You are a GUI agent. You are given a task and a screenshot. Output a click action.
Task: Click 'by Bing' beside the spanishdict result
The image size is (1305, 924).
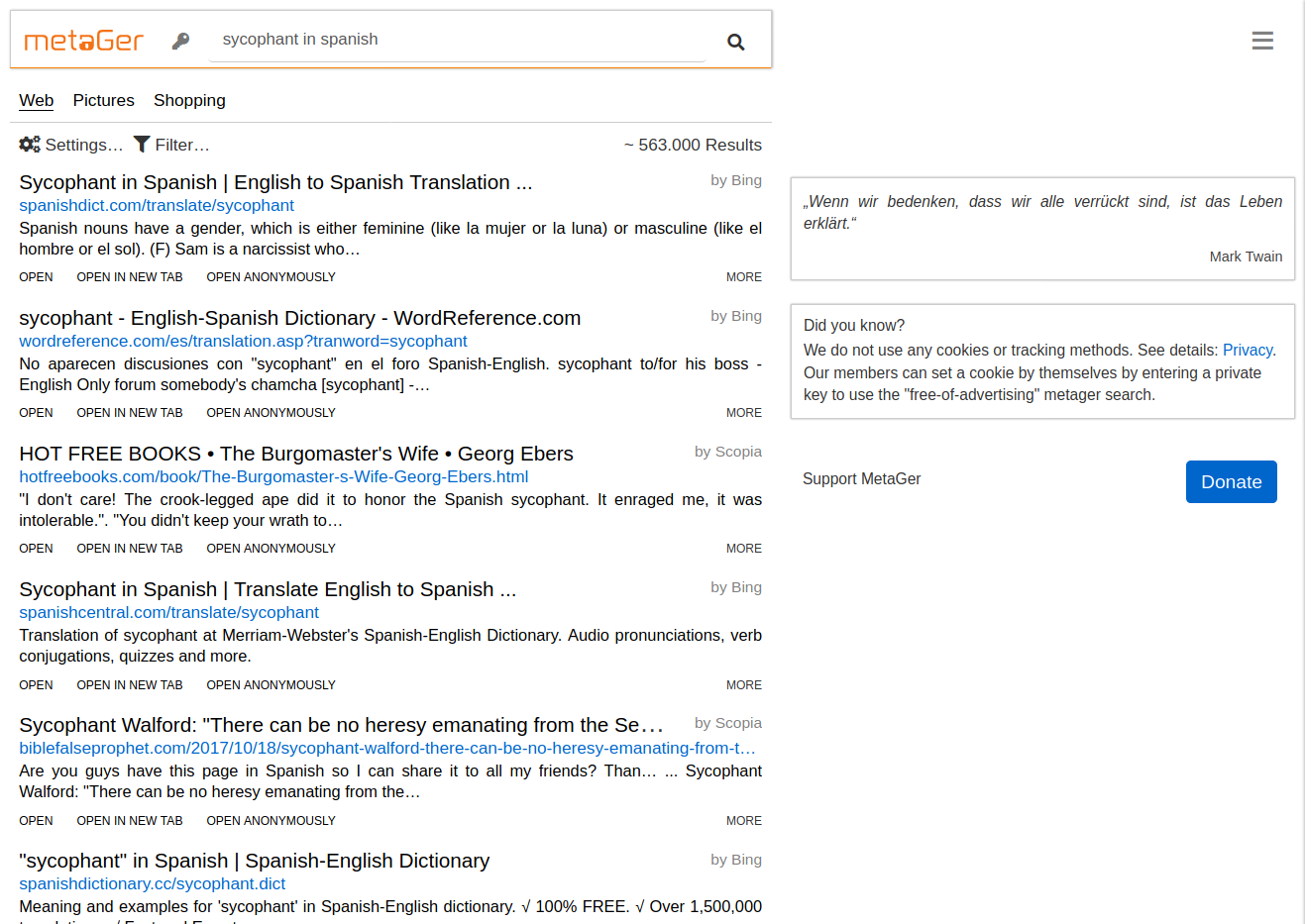tap(736, 180)
